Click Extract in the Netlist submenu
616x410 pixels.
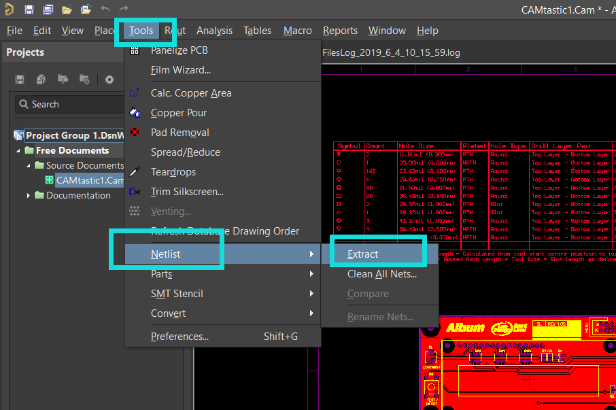(363, 254)
